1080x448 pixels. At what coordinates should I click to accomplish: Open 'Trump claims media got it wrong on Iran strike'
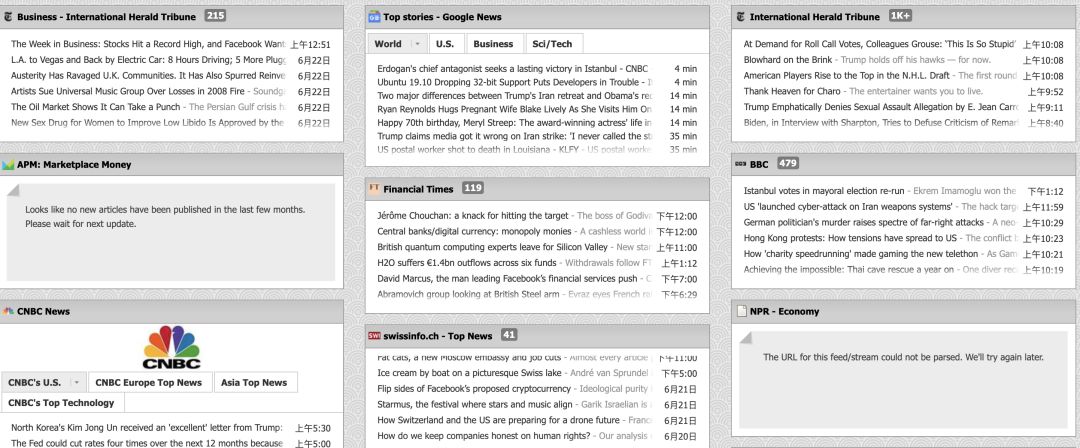click(515, 136)
